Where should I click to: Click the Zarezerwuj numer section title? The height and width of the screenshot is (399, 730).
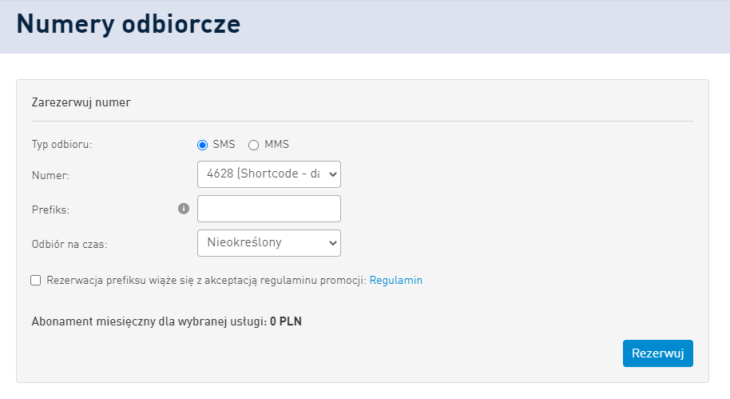[81, 102]
